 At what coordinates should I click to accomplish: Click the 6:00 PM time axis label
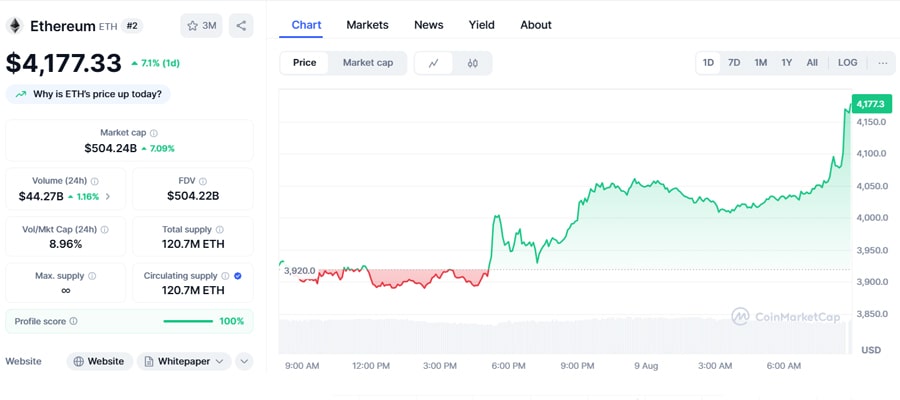click(509, 366)
